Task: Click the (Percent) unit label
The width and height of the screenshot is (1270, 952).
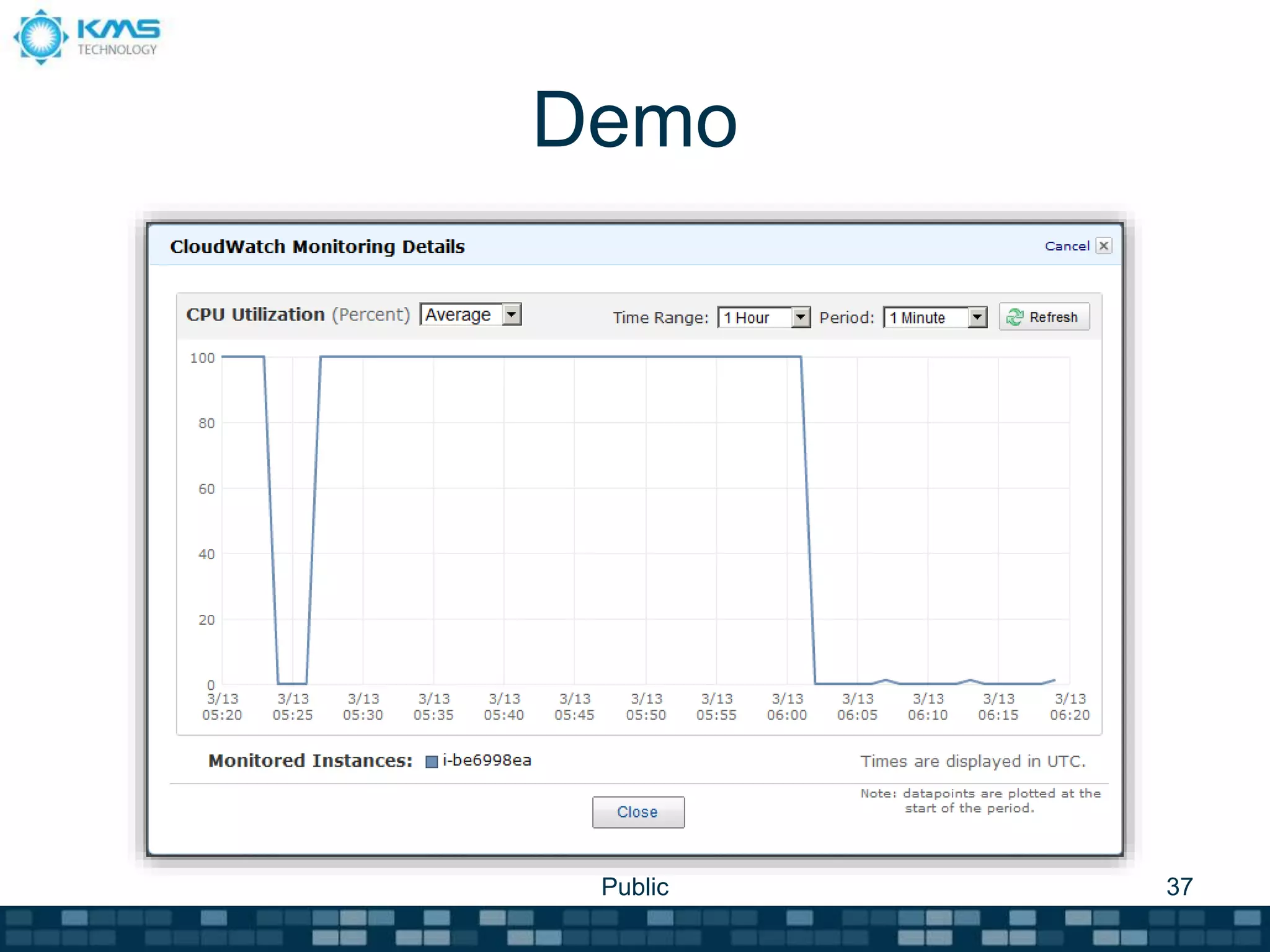Action: (x=371, y=315)
